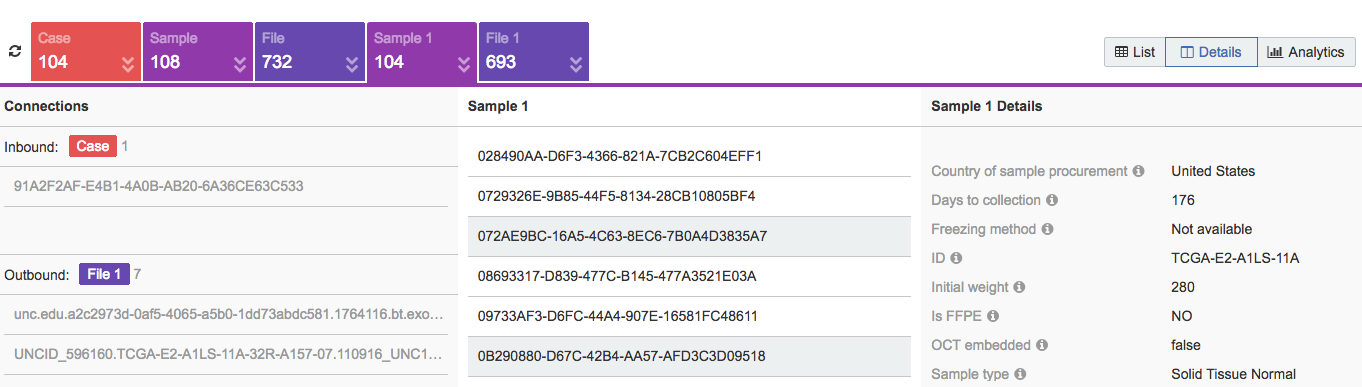Click Sample type info icon

point(1020,374)
